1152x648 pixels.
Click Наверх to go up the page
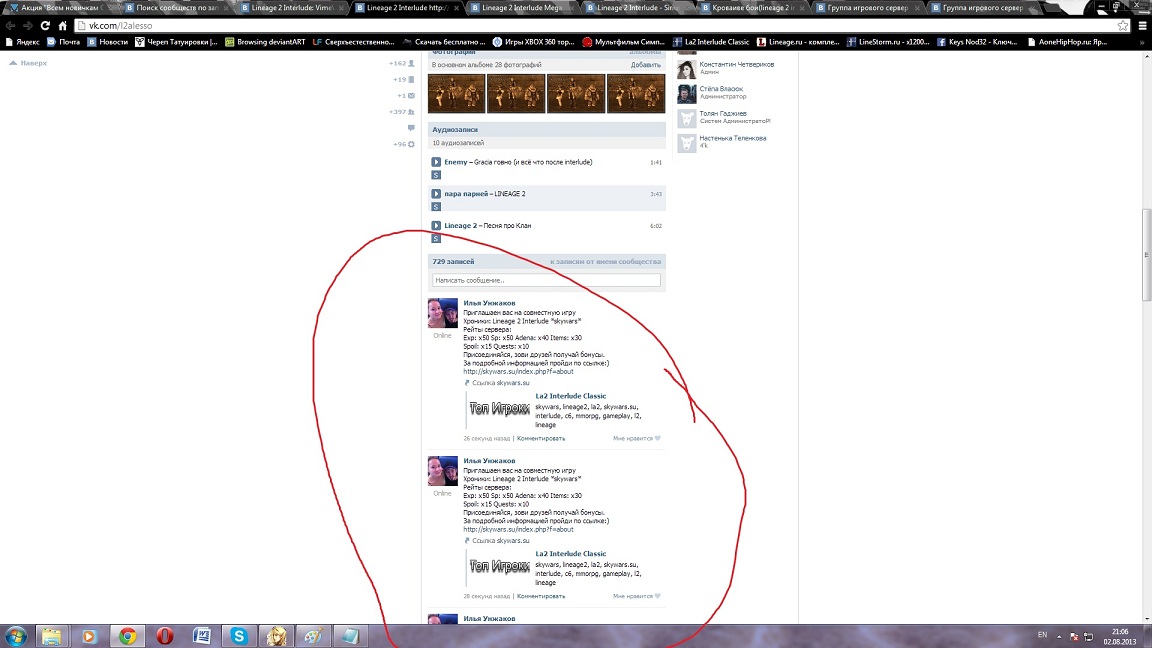(28, 63)
